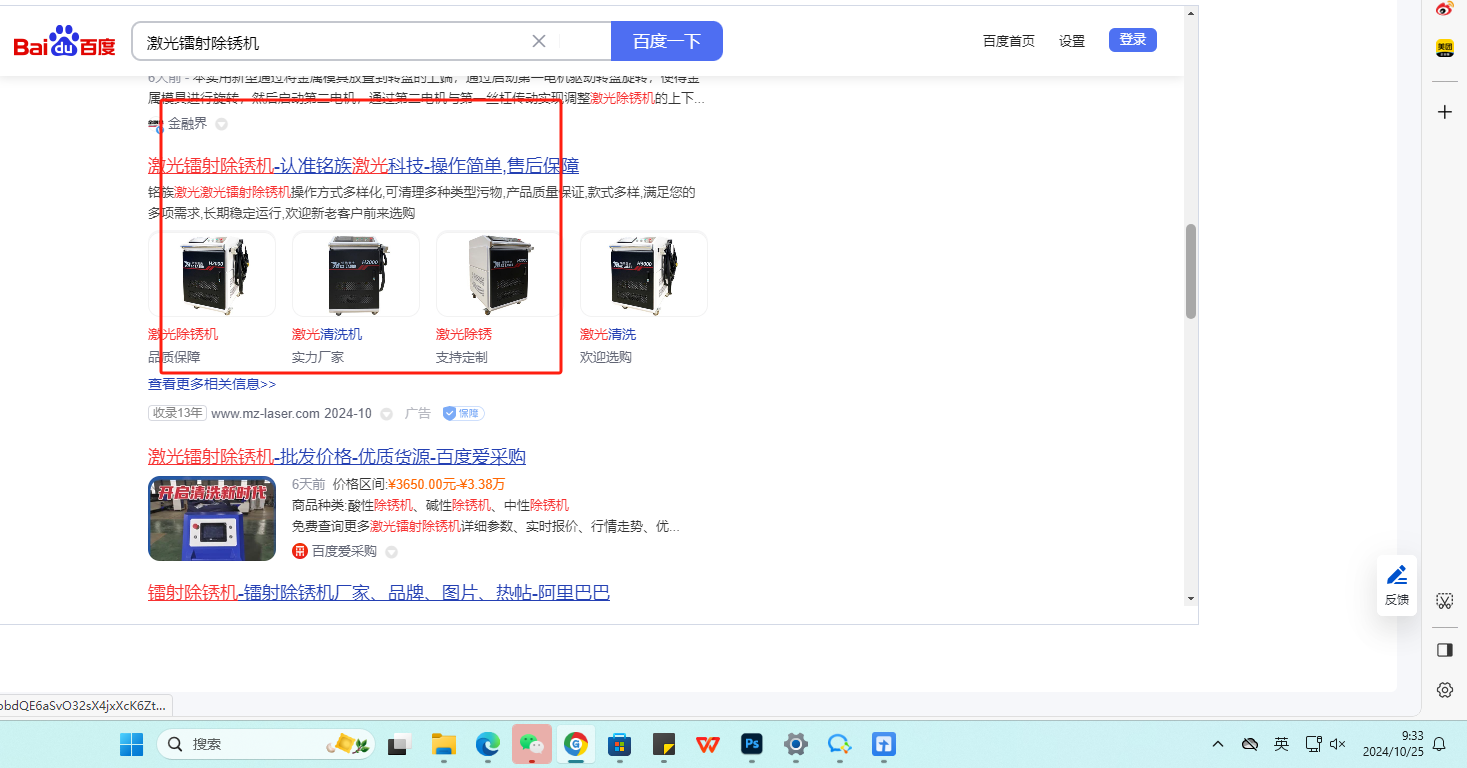Toggle the sidebar panel visibility icon

tap(1444, 650)
